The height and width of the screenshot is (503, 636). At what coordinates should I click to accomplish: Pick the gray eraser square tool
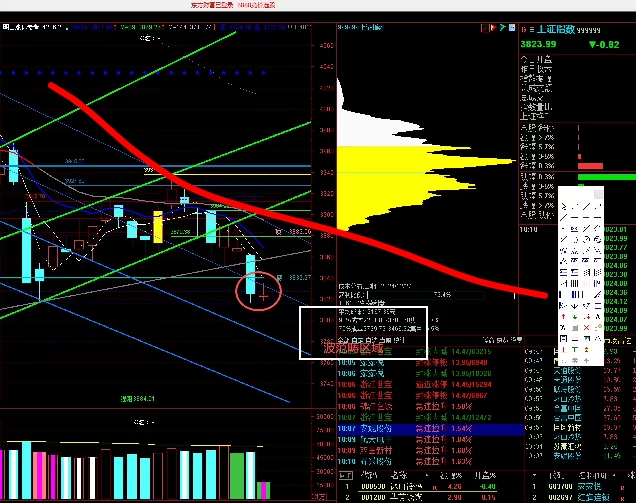point(575,328)
